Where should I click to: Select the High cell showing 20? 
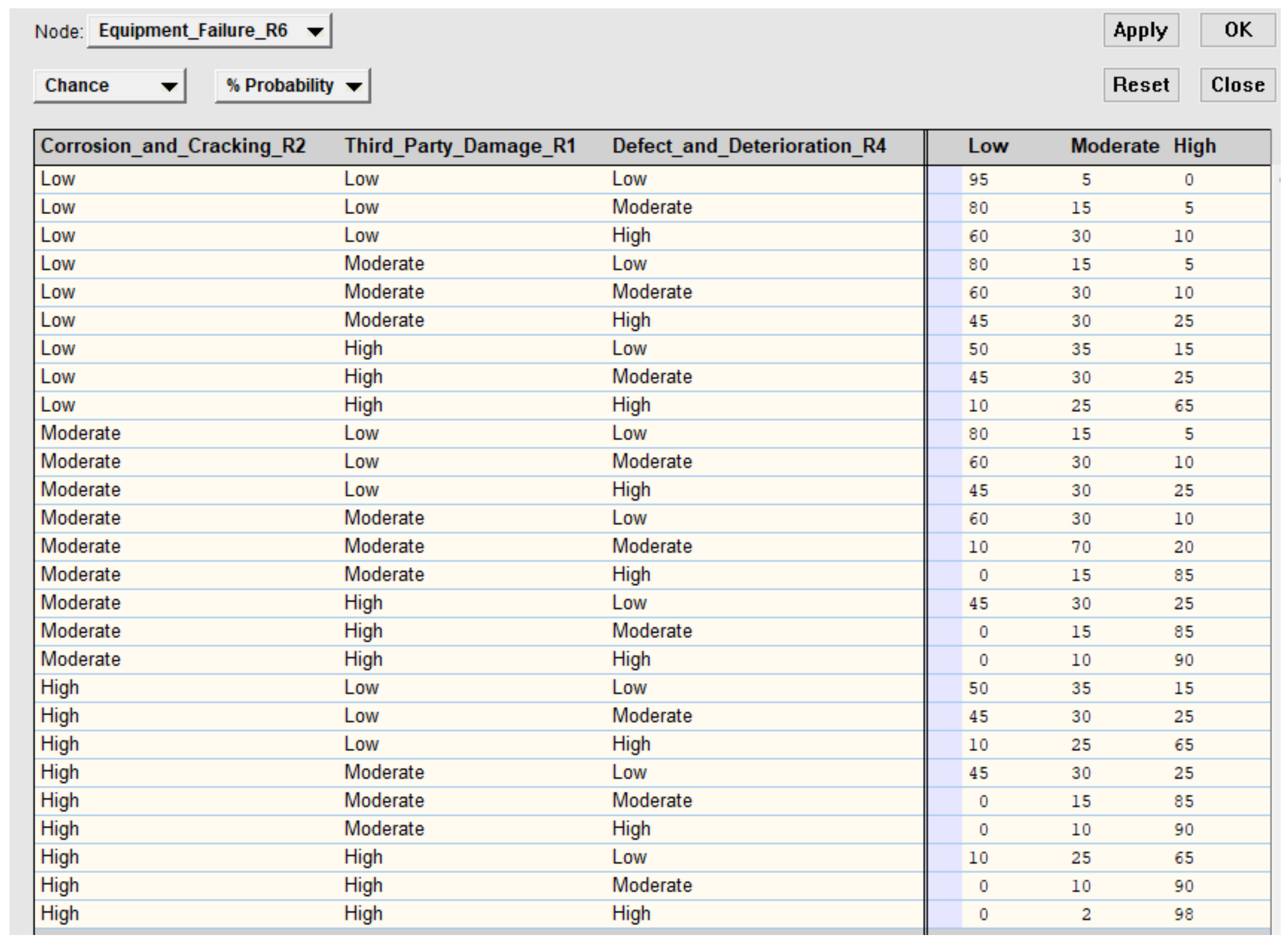[x=1184, y=547]
